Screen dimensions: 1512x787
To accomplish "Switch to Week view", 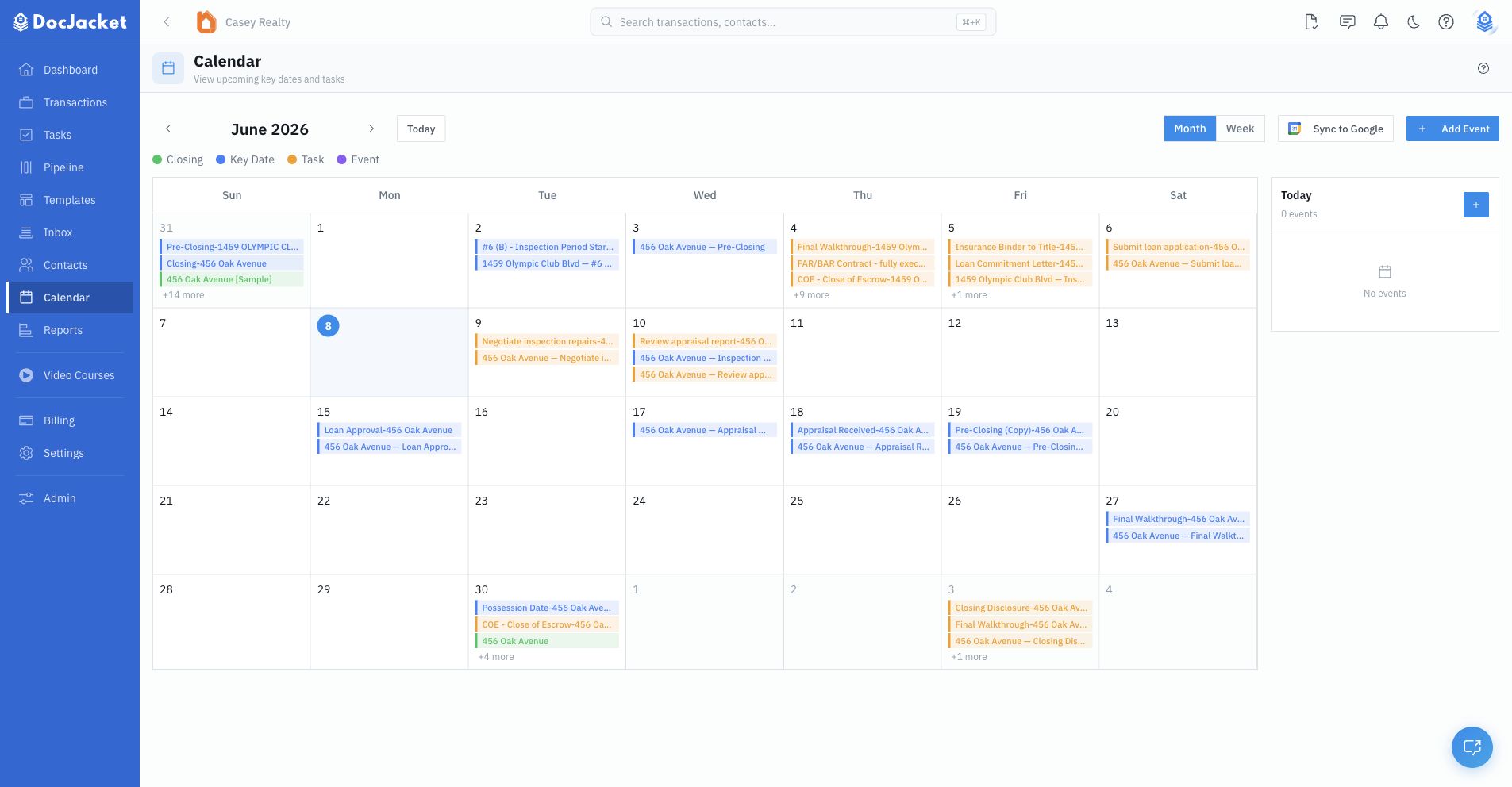I will point(1240,129).
